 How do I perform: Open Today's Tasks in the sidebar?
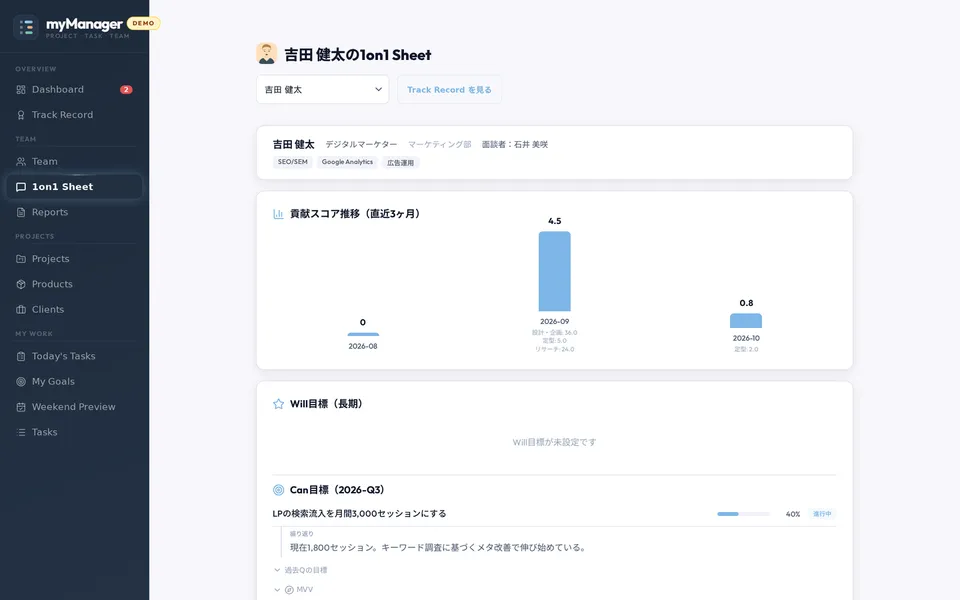[x=74, y=356]
